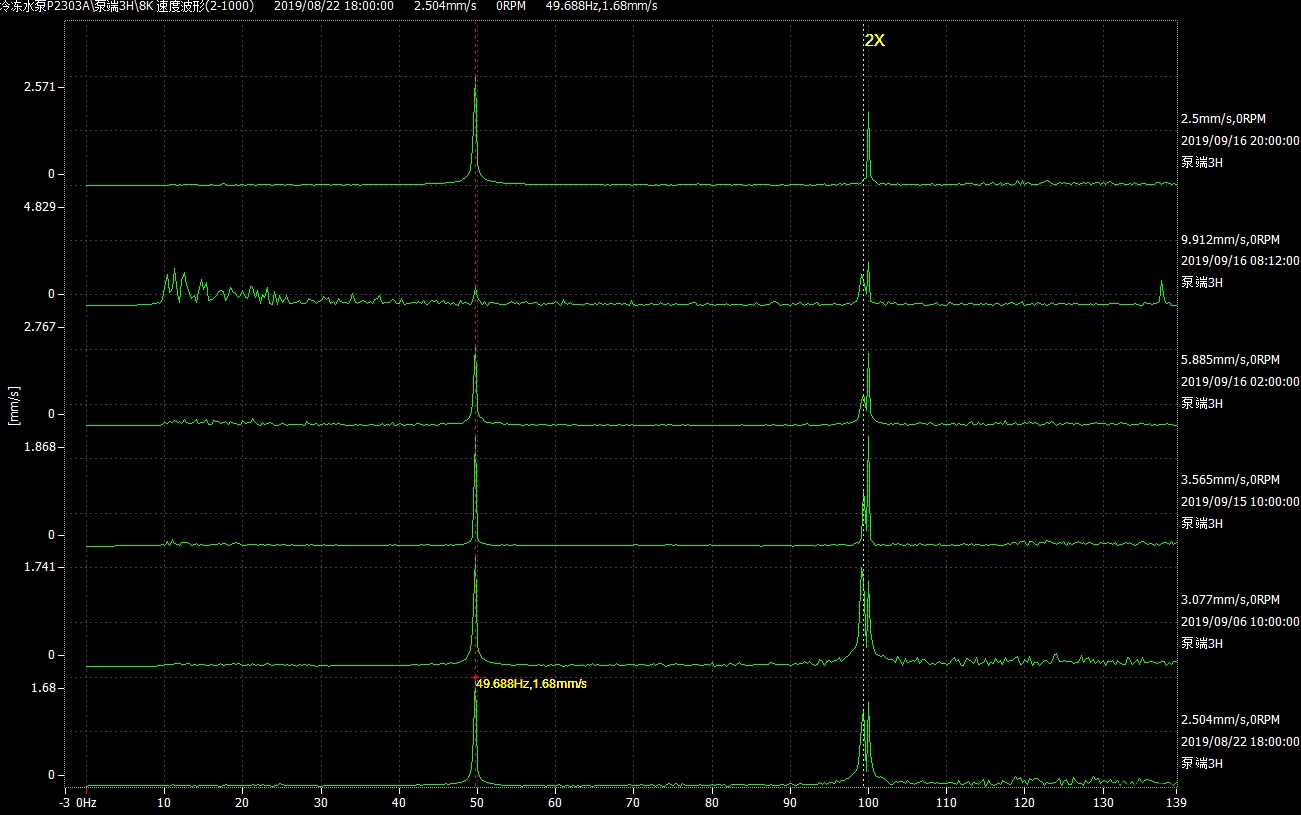Click the yellow 2X harmonic marker label
This screenshot has width=1301, height=815.
875,41
